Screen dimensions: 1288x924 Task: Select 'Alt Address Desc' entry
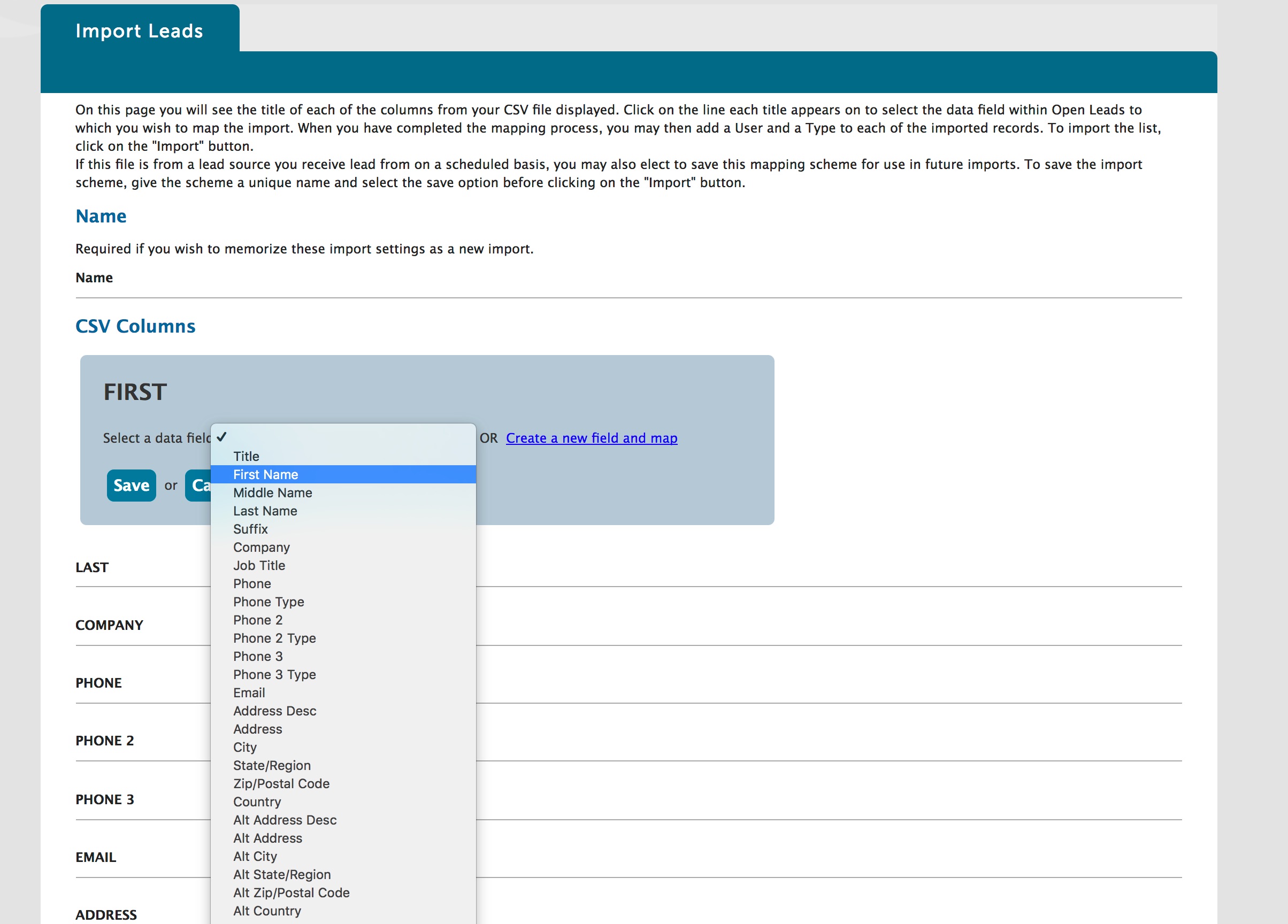(x=285, y=820)
